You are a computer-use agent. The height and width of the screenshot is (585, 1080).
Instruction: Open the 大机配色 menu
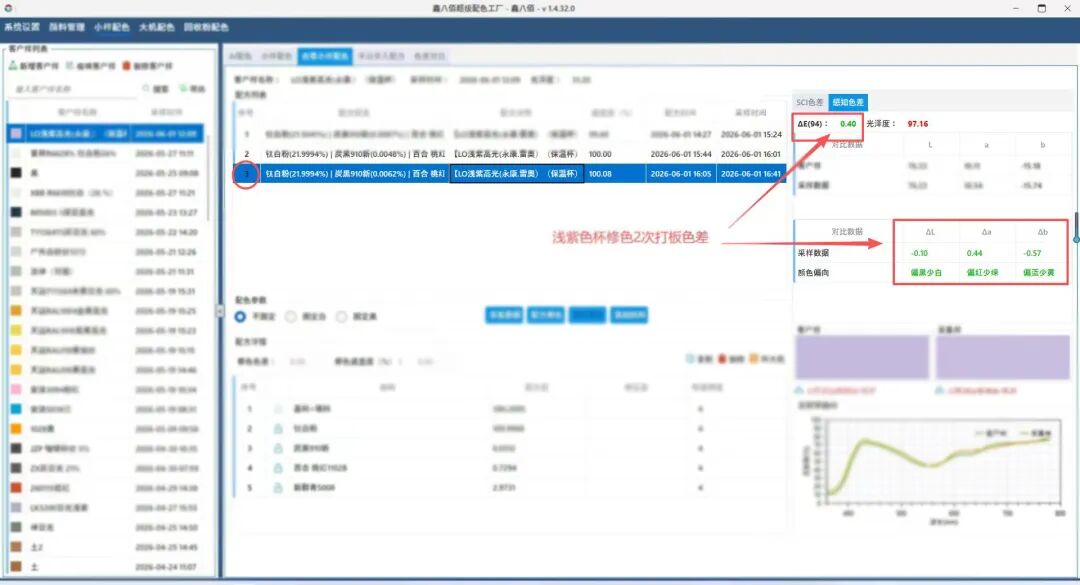[x=156, y=27]
